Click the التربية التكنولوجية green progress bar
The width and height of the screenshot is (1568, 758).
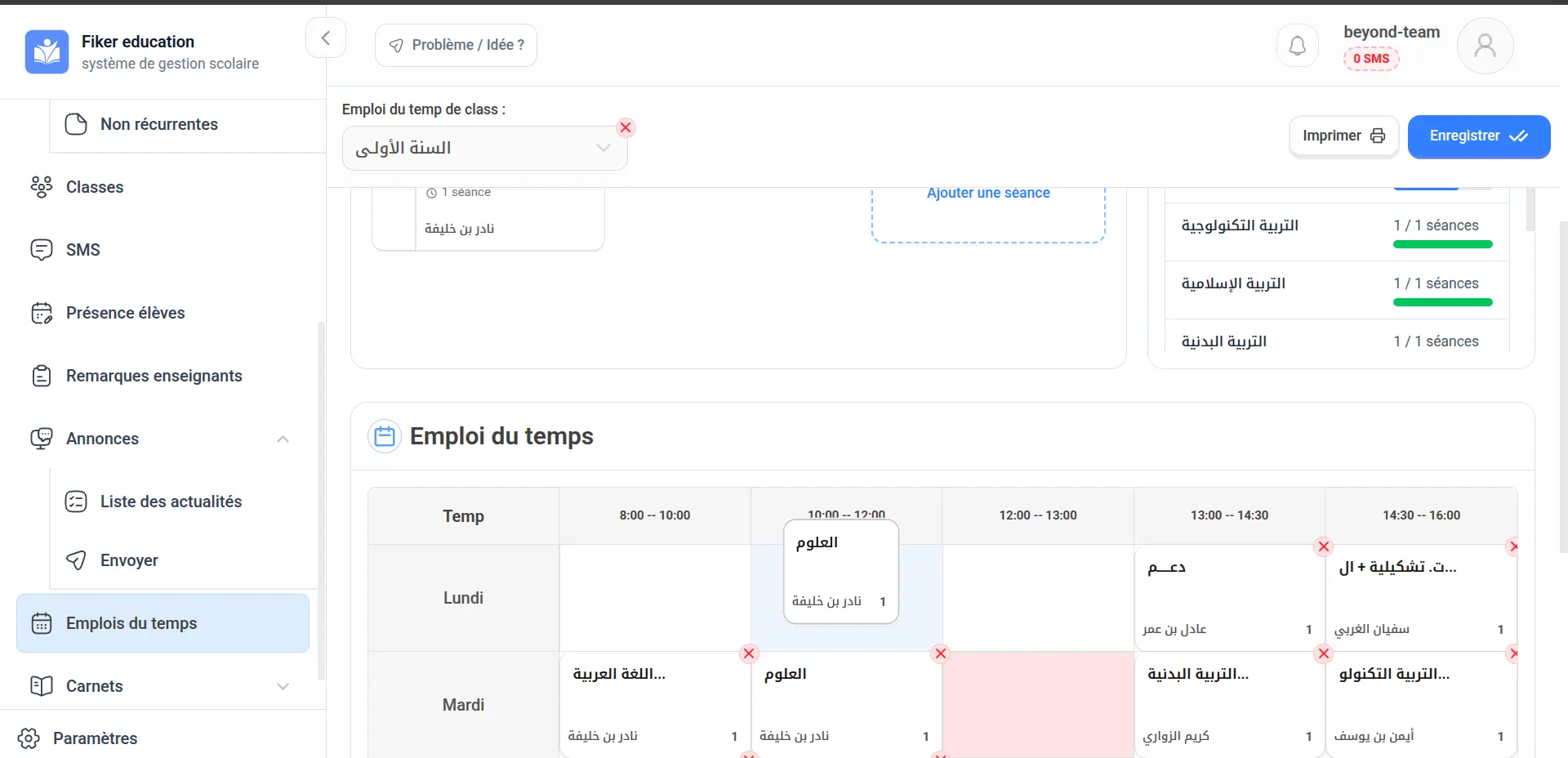pyautogui.click(x=1442, y=244)
